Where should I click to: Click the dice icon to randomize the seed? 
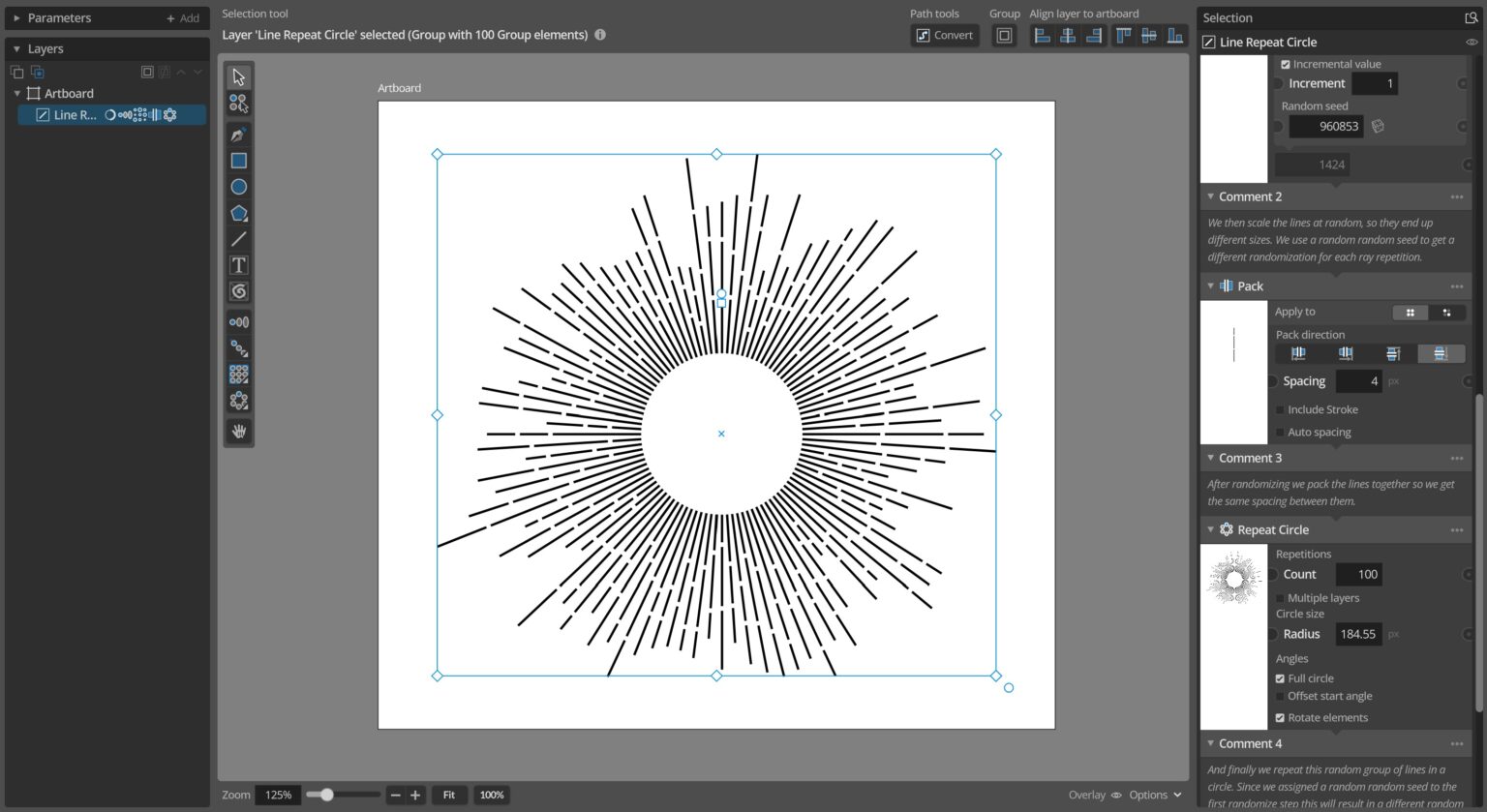point(1378,126)
